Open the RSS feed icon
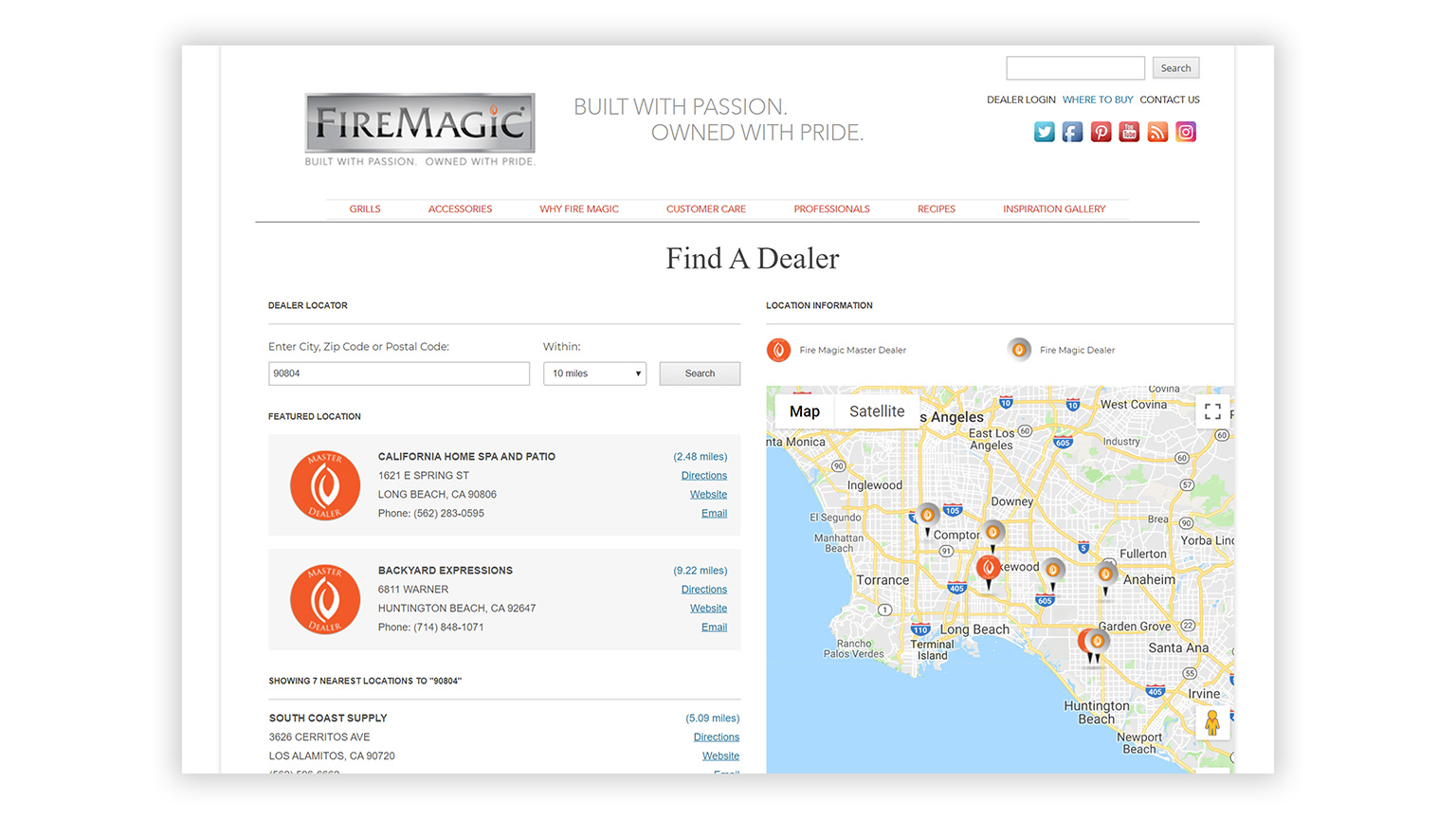 (x=1157, y=132)
